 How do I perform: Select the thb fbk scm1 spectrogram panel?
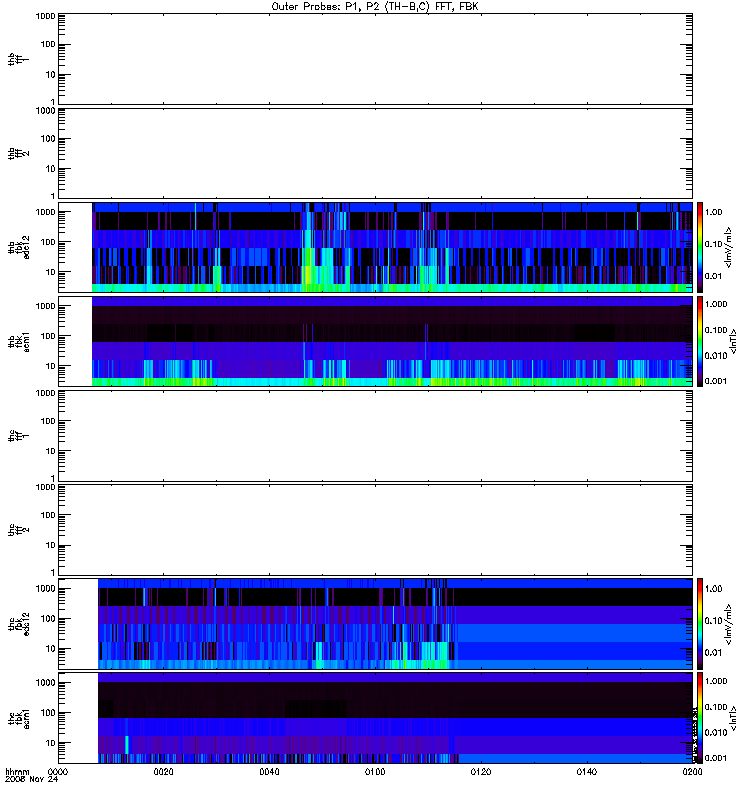(376, 341)
